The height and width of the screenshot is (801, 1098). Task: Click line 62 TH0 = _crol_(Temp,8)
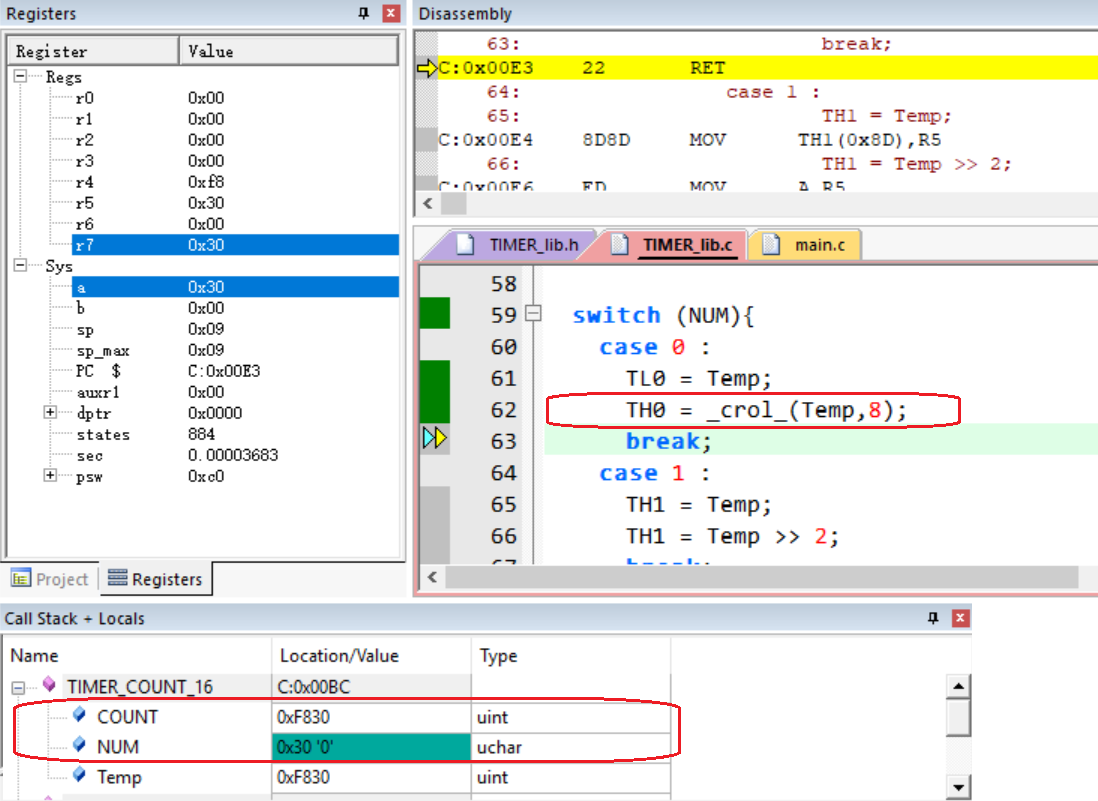(767, 410)
